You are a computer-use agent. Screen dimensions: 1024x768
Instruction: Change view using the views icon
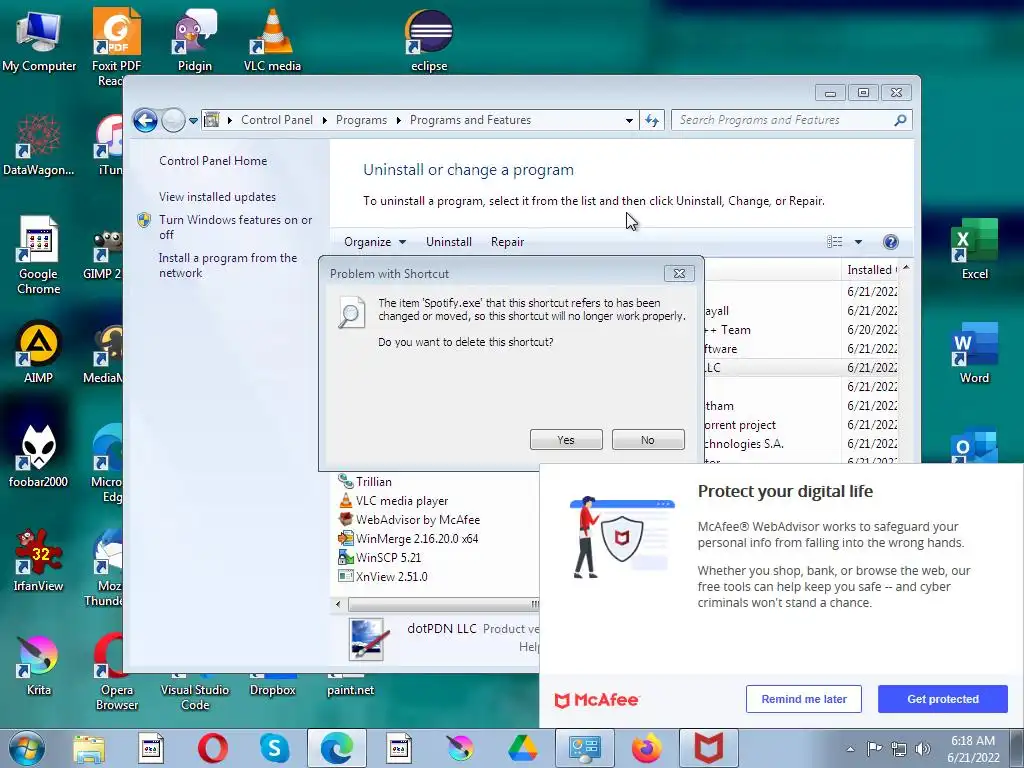coord(835,242)
